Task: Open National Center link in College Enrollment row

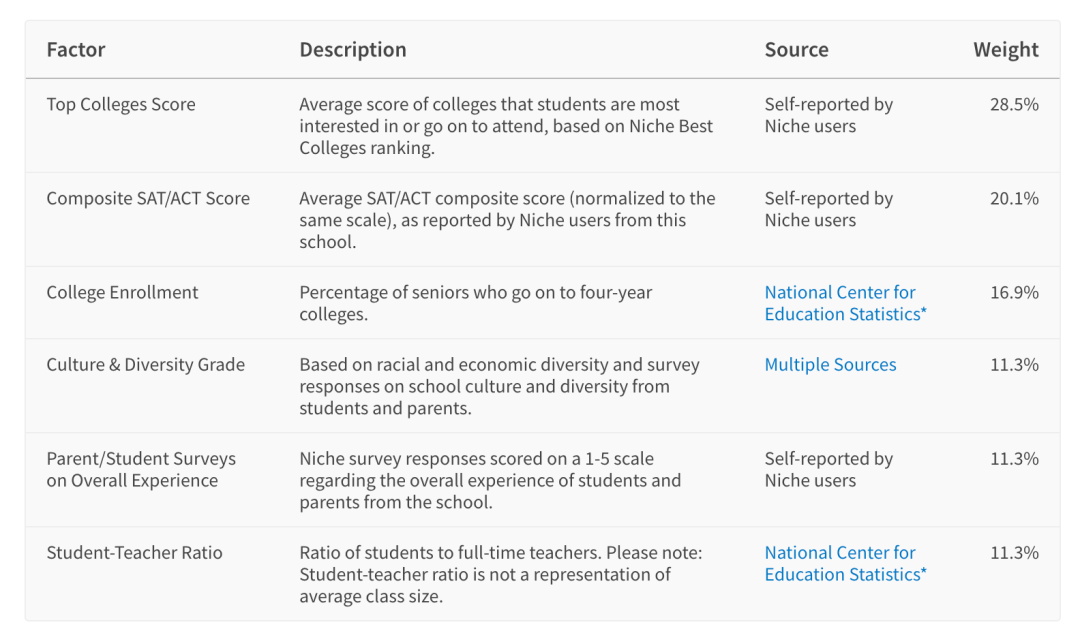Action: coord(840,303)
